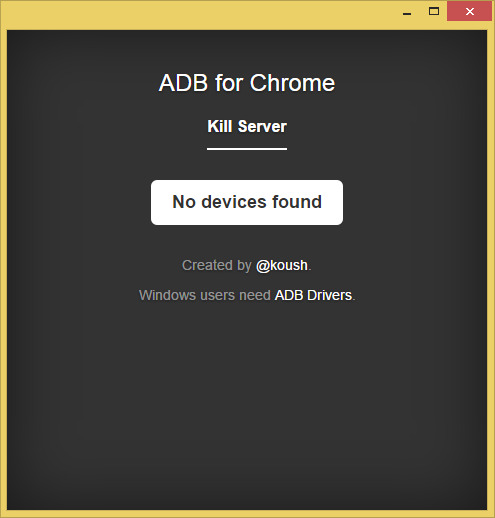Follow the ADB Drivers link
Image resolution: width=495 pixels, height=518 pixels.
313,295
